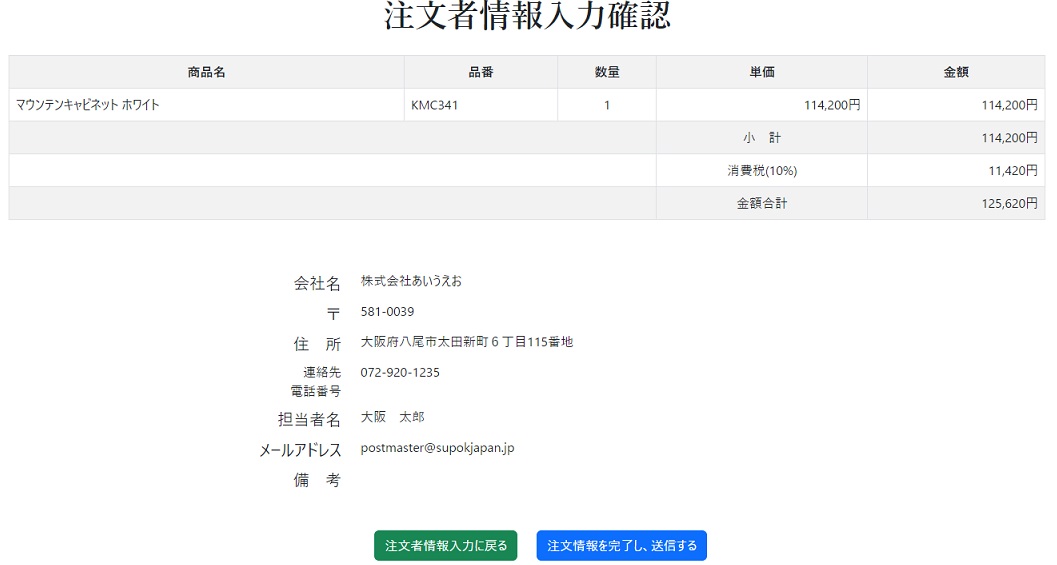Select the tax amount 11,420円
This screenshot has height=565, width=1057.
[x=1013, y=171]
